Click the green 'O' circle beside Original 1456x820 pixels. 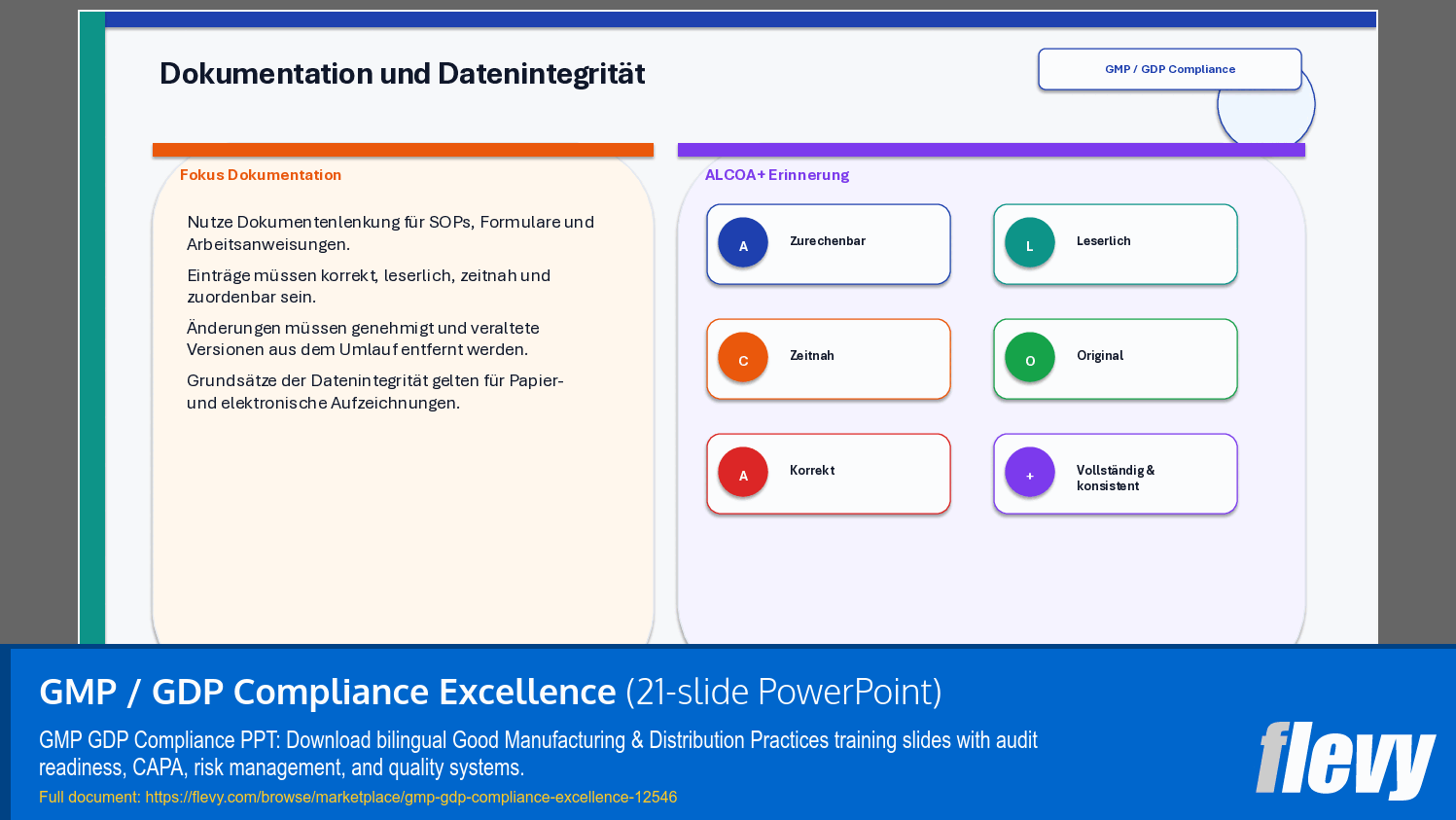1030,358
